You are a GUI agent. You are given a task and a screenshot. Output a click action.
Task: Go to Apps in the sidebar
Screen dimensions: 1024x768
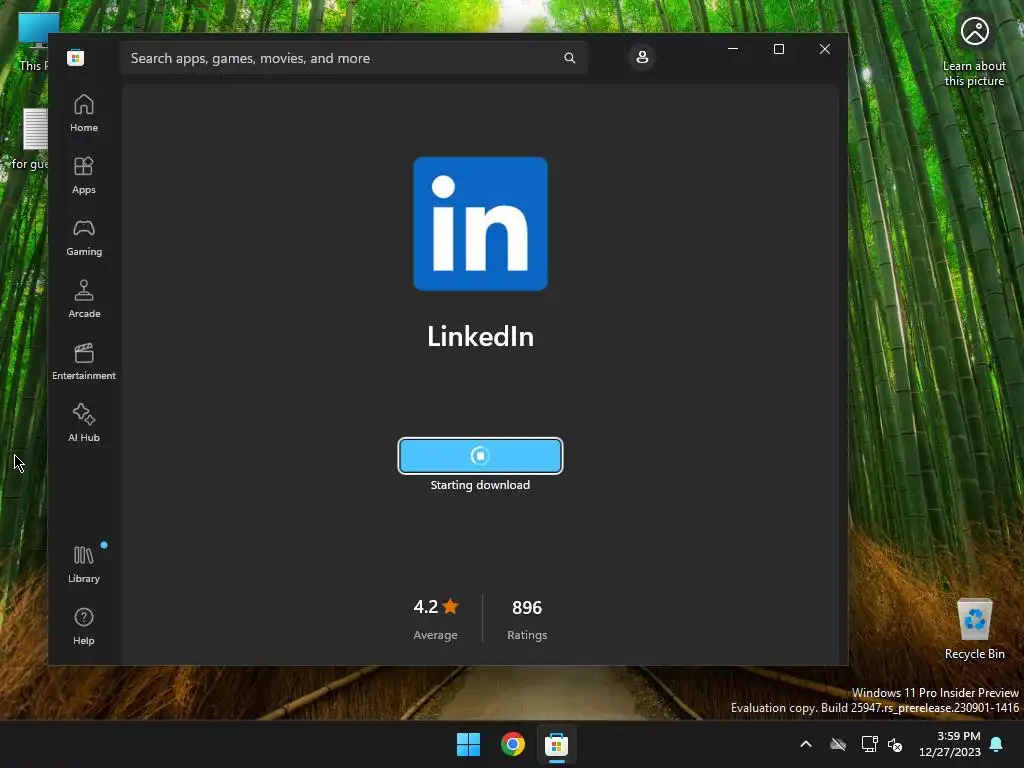click(84, 175)
